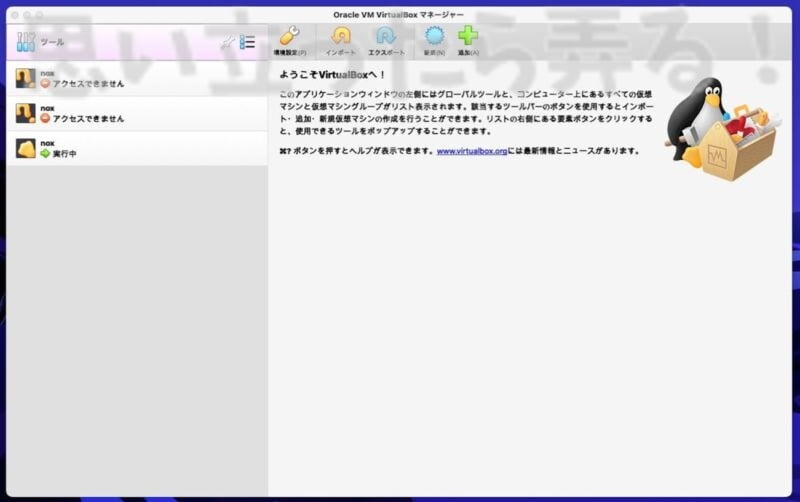Image resolution: width=800 pixels, height=502 pixels.
Task: Click the Oracle VM VirtualBox マネージャー title text
Action: click(398, 15)
